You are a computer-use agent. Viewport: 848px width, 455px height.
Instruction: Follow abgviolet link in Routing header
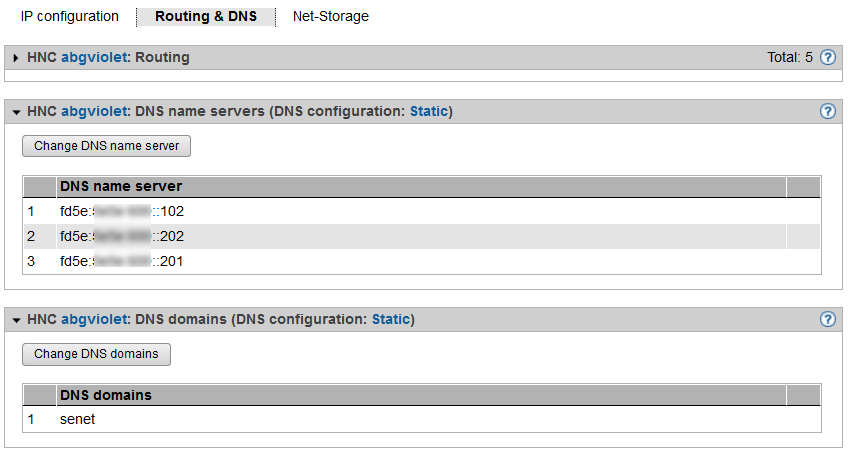(94, 58)
